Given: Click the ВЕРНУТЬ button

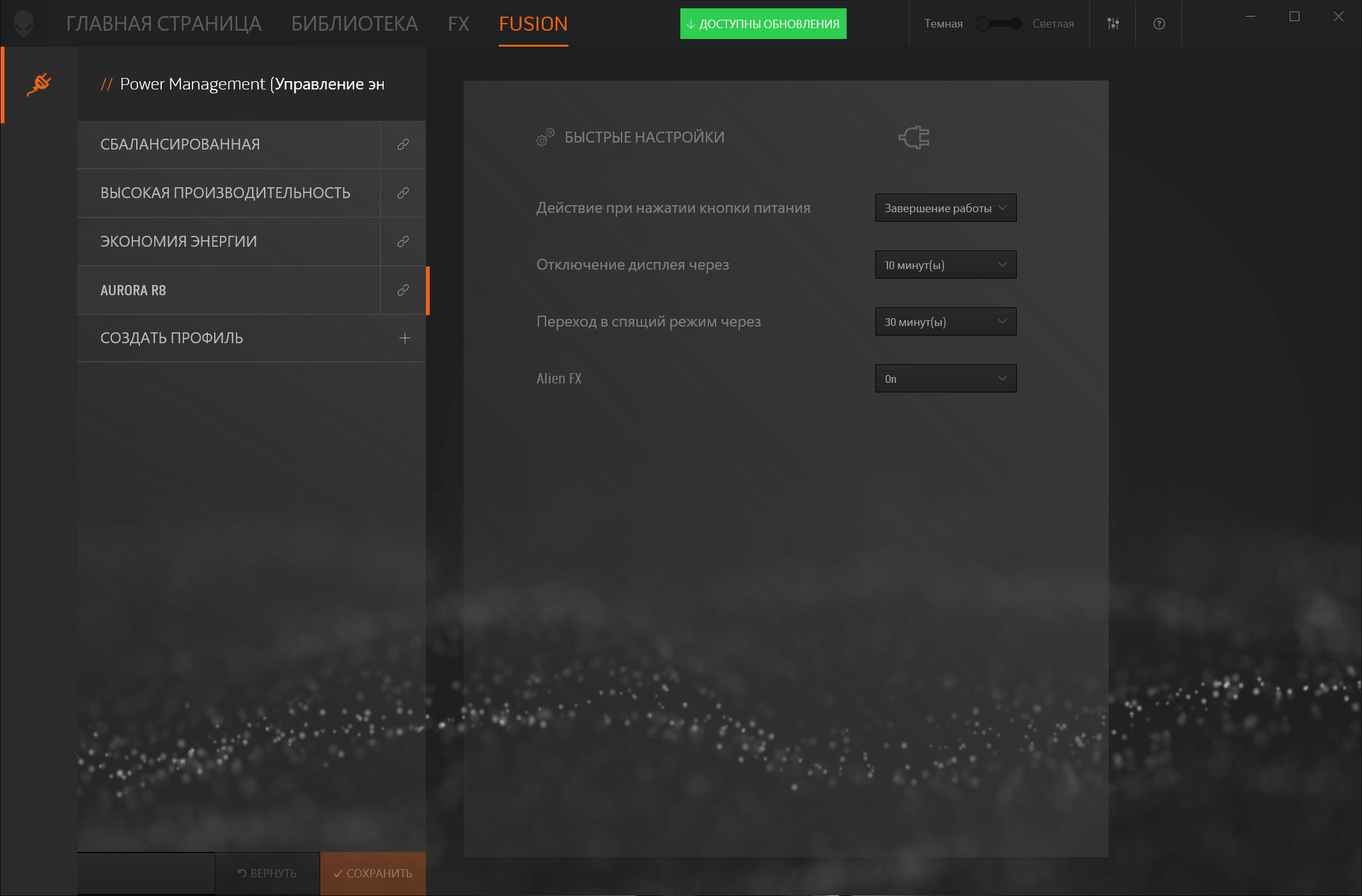Looking at the screenshot, I should tap(267, 873).
